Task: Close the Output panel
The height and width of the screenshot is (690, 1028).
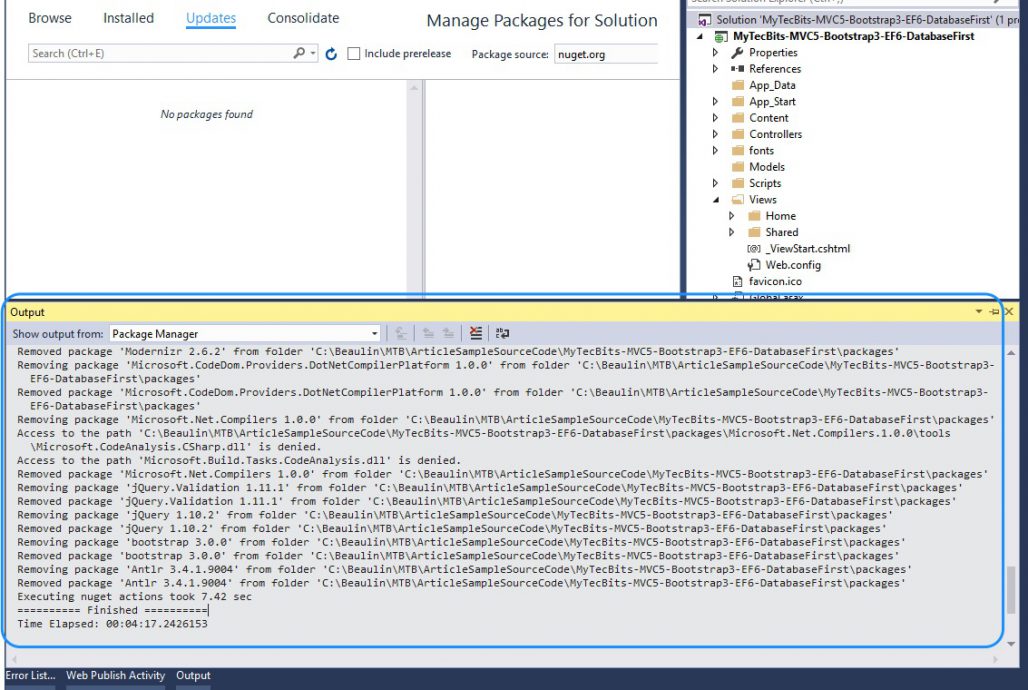Action: point(1009,312)
